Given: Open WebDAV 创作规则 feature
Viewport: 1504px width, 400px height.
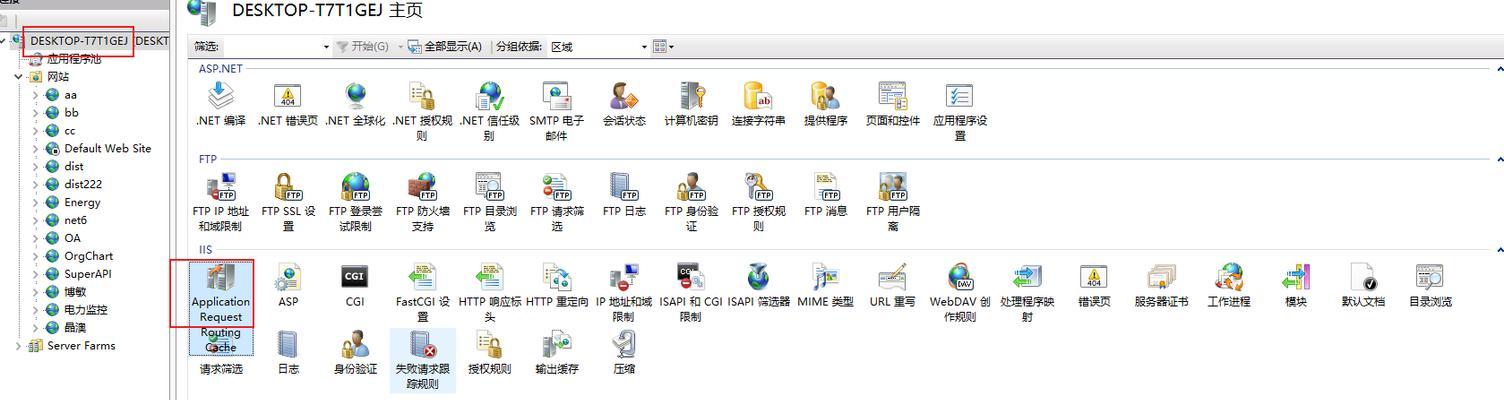Looking at the screenshot, I should 960,291.
